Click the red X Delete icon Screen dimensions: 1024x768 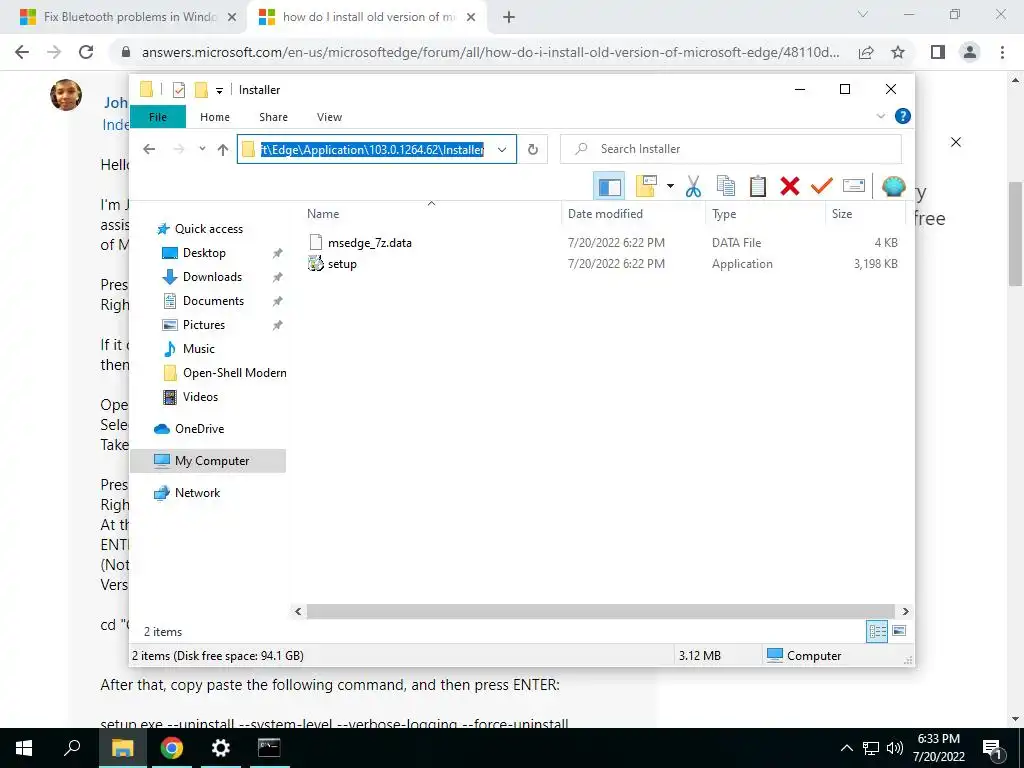tap(790, 187)
